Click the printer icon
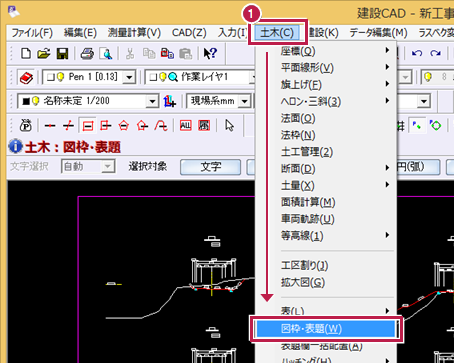 point(87,53)
